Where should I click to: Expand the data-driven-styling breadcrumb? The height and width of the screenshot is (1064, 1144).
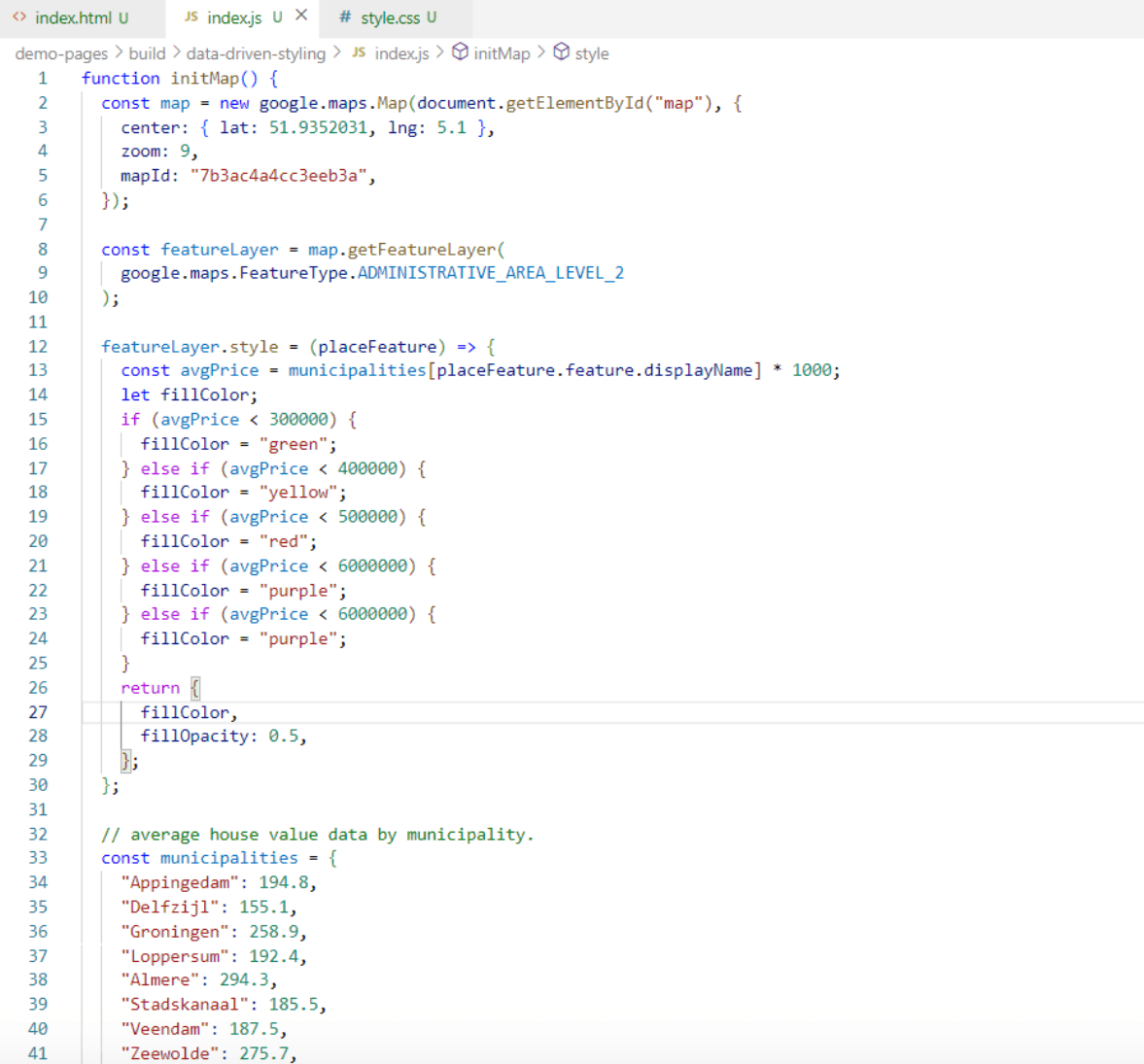(256, 53)
